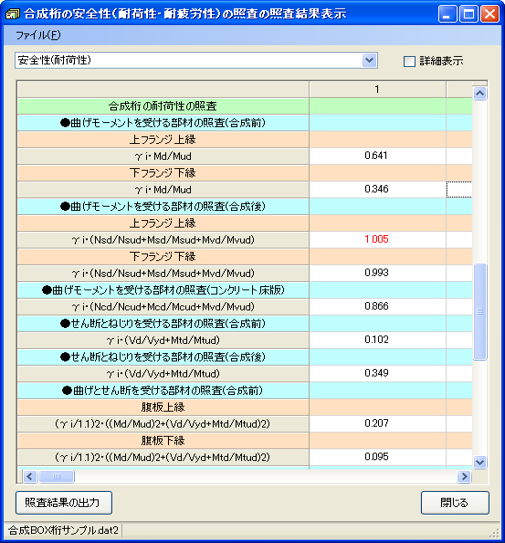This screenshot has width=505, height=543.
Task: Select the red 1.005 value cell
Action: point(377,239)
